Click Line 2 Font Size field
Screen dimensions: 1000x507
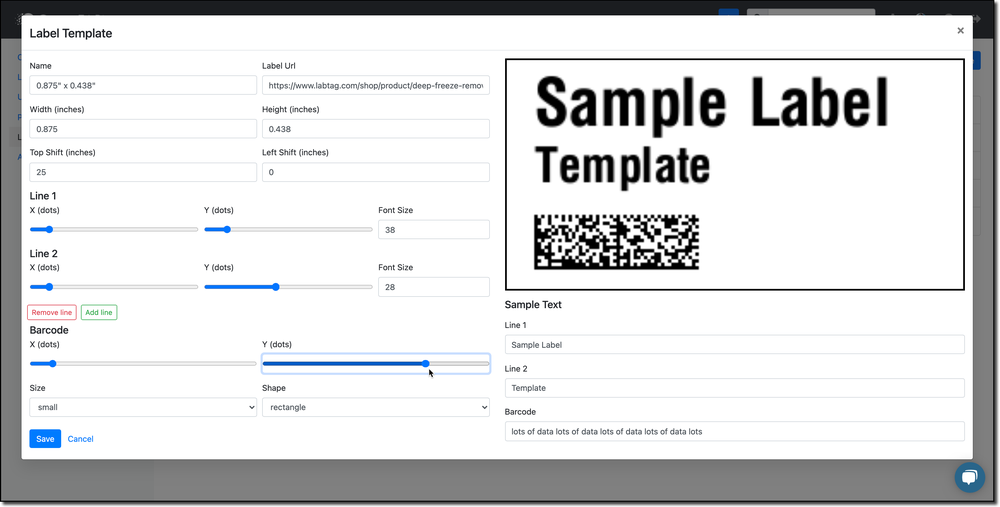434,287
